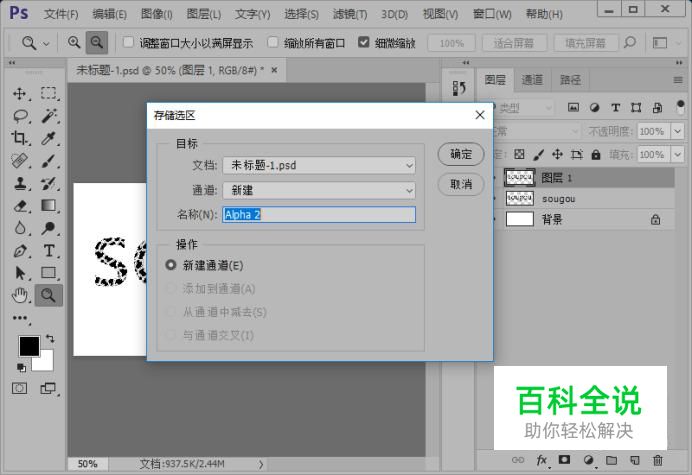Open the opacity value dropdown arrow

(677, 131)
